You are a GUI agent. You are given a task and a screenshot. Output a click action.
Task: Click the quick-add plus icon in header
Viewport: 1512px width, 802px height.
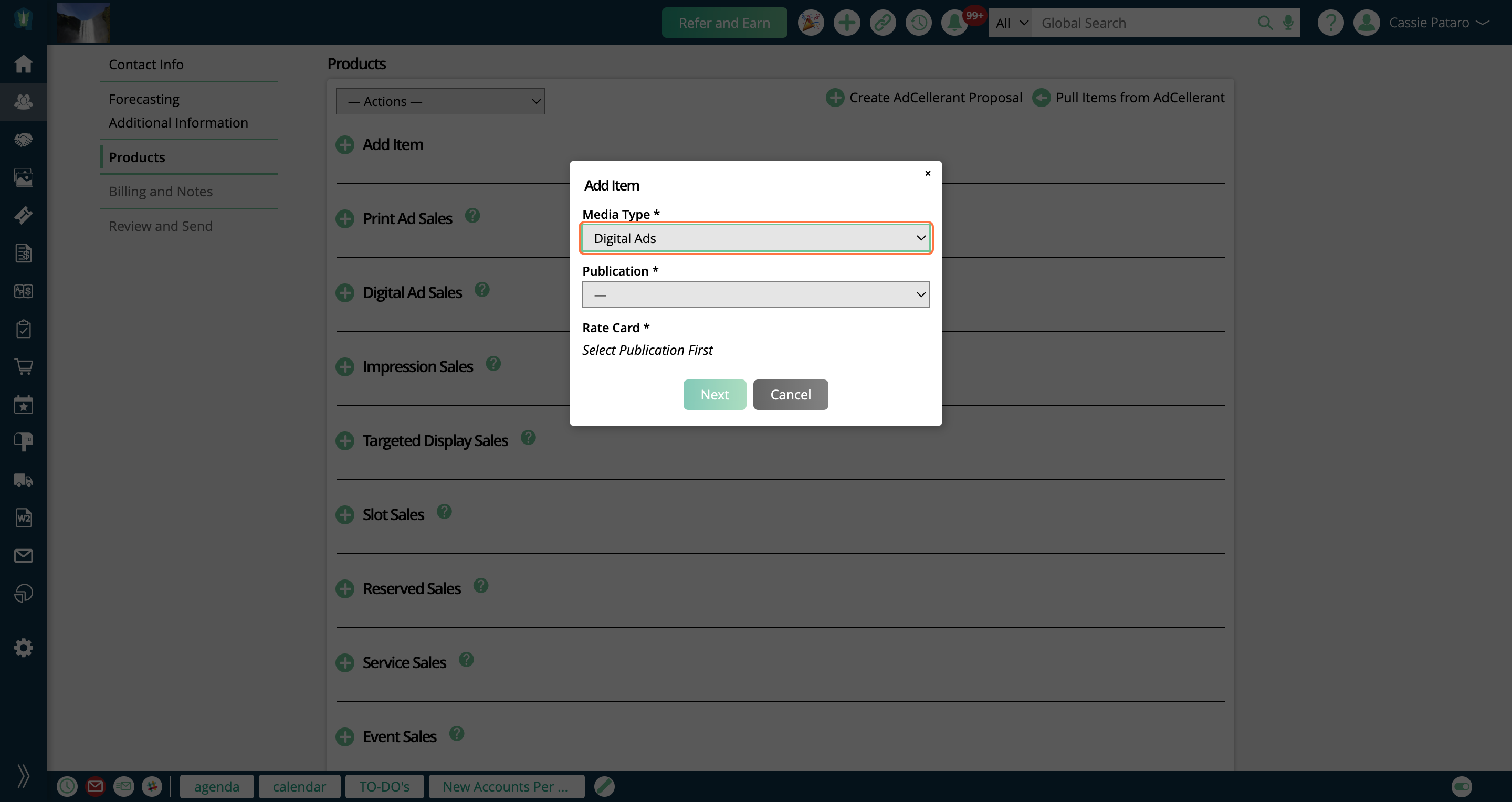[846, 23]
